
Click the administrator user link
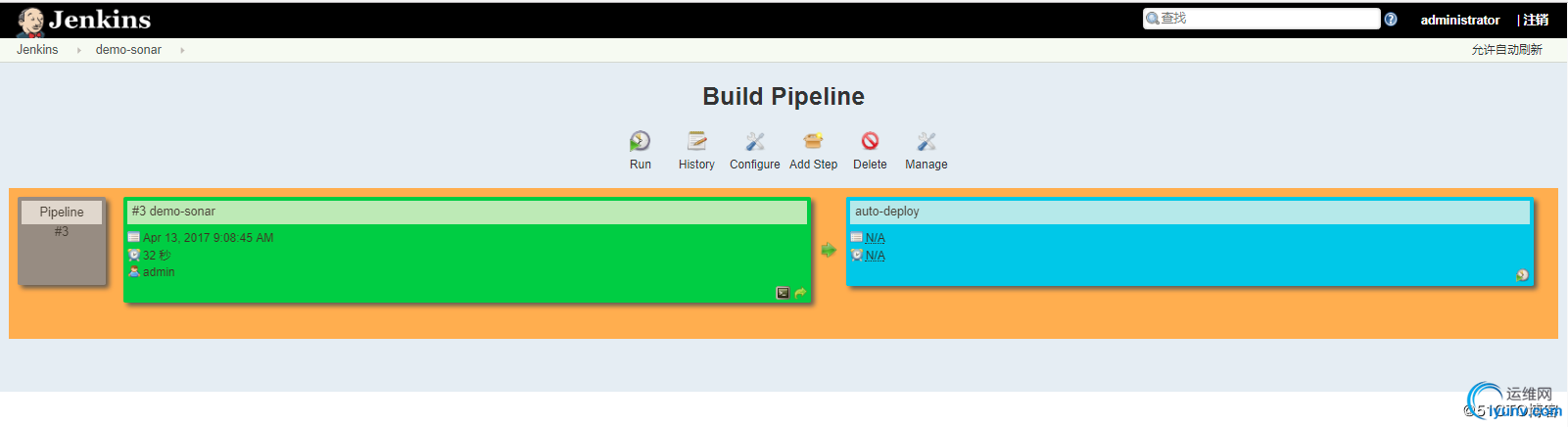point(1460,20)
